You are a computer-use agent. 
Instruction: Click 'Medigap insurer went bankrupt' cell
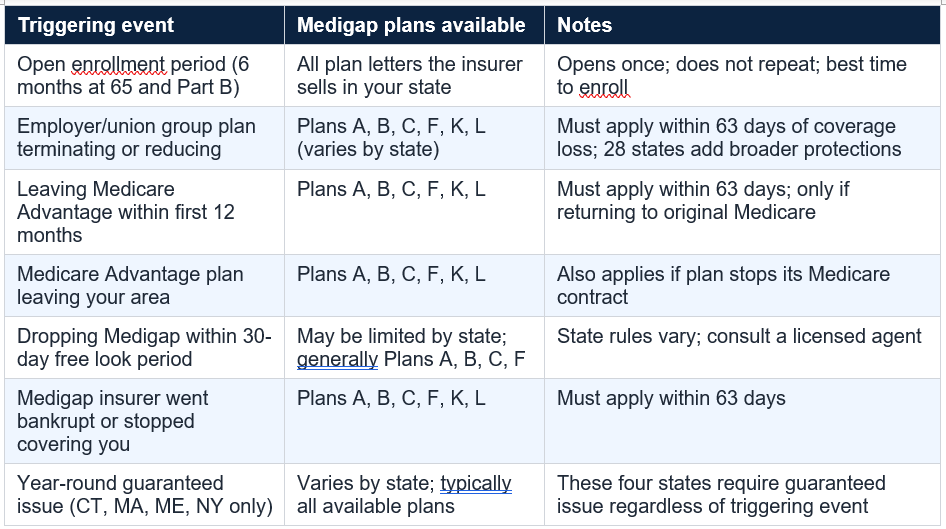pyautogui.click(x=144, y=422)
